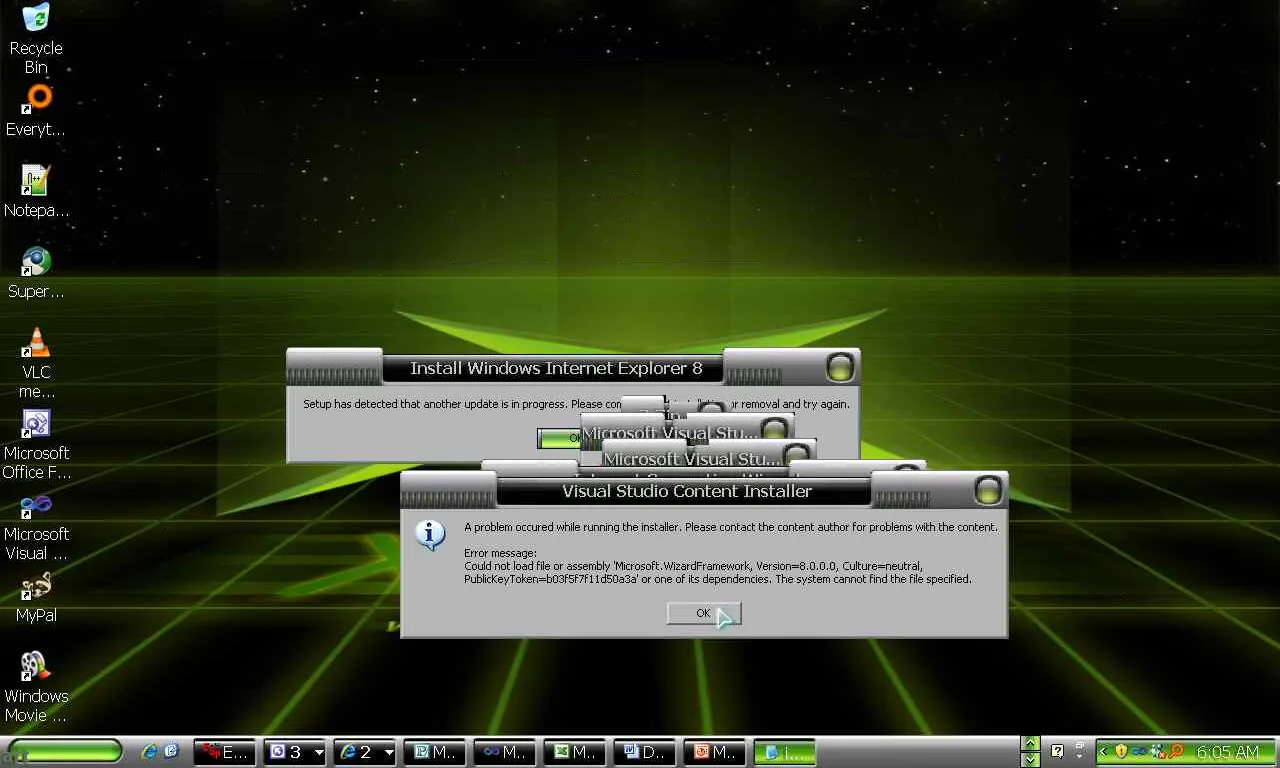The image size is (1280, 768).
Task: Select the Super... desktop shortcut
Action: (x=36, y=273)
